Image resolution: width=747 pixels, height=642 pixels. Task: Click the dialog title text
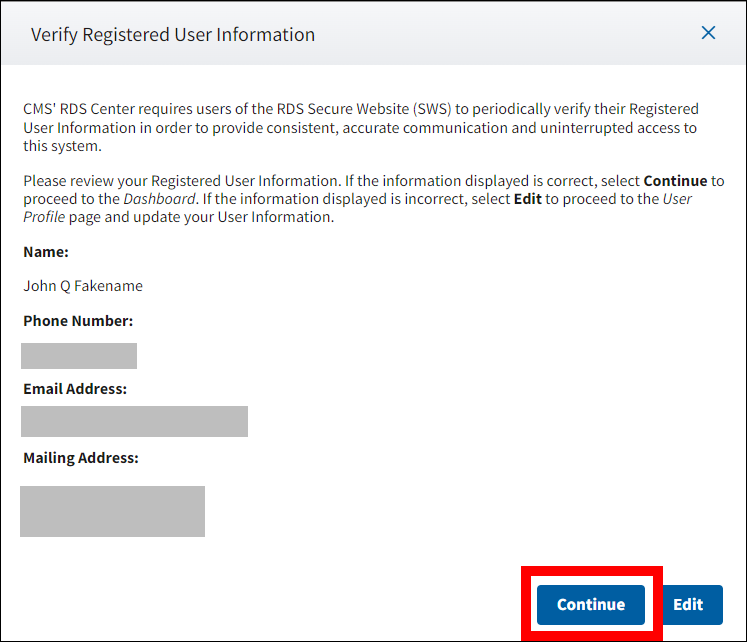click(173, 35)
